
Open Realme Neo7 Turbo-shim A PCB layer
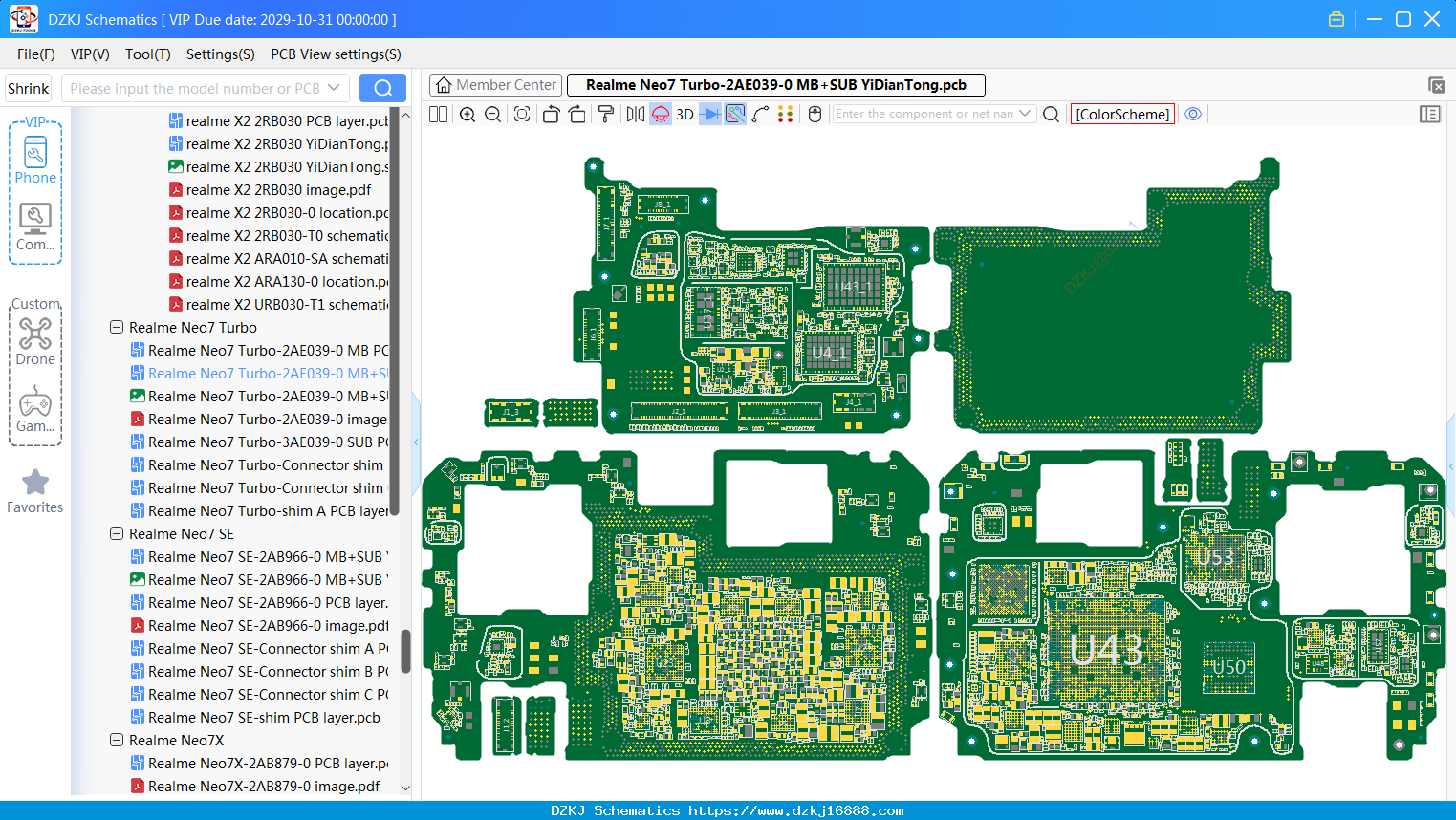pos(259,510)
